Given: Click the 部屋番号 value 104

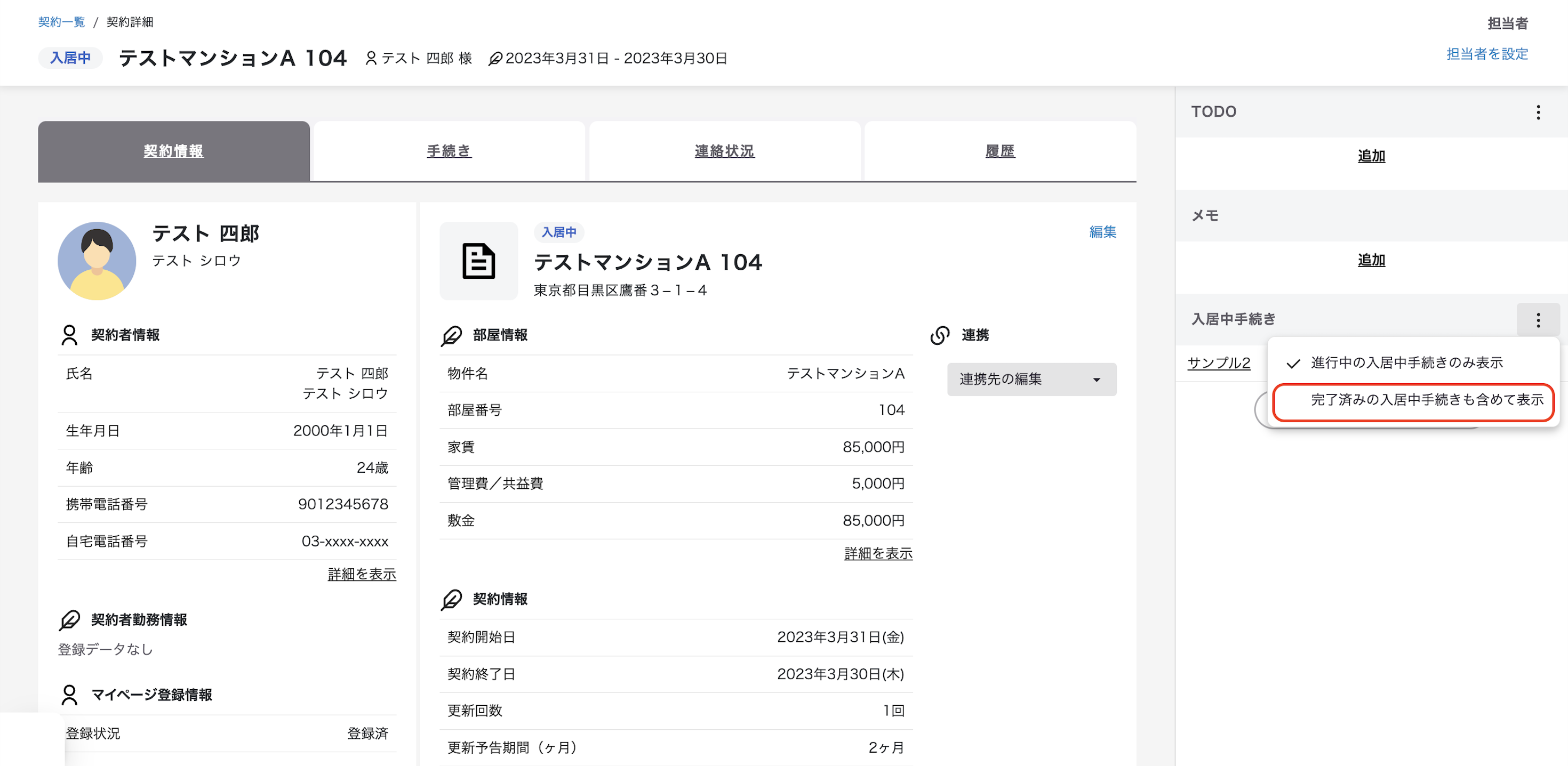Looking at the screenshot, I should click(891, 410).
